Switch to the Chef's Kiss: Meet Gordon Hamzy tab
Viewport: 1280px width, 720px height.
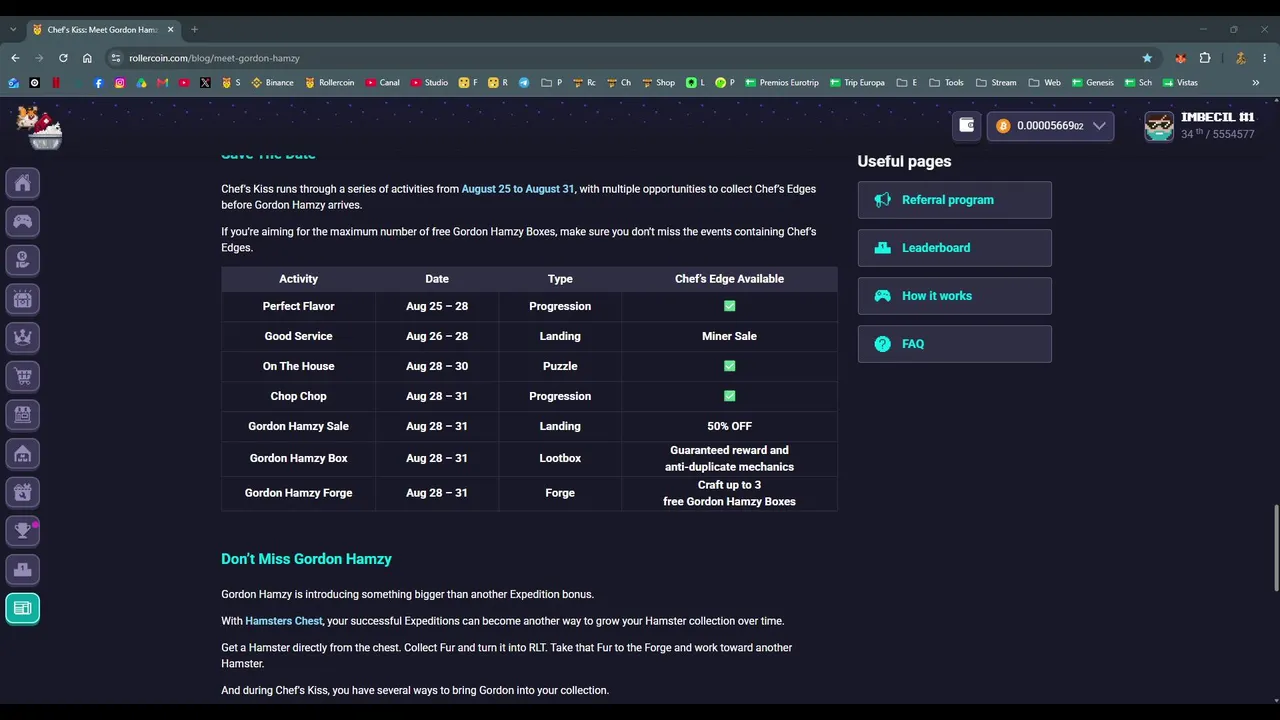coord(103,30)
